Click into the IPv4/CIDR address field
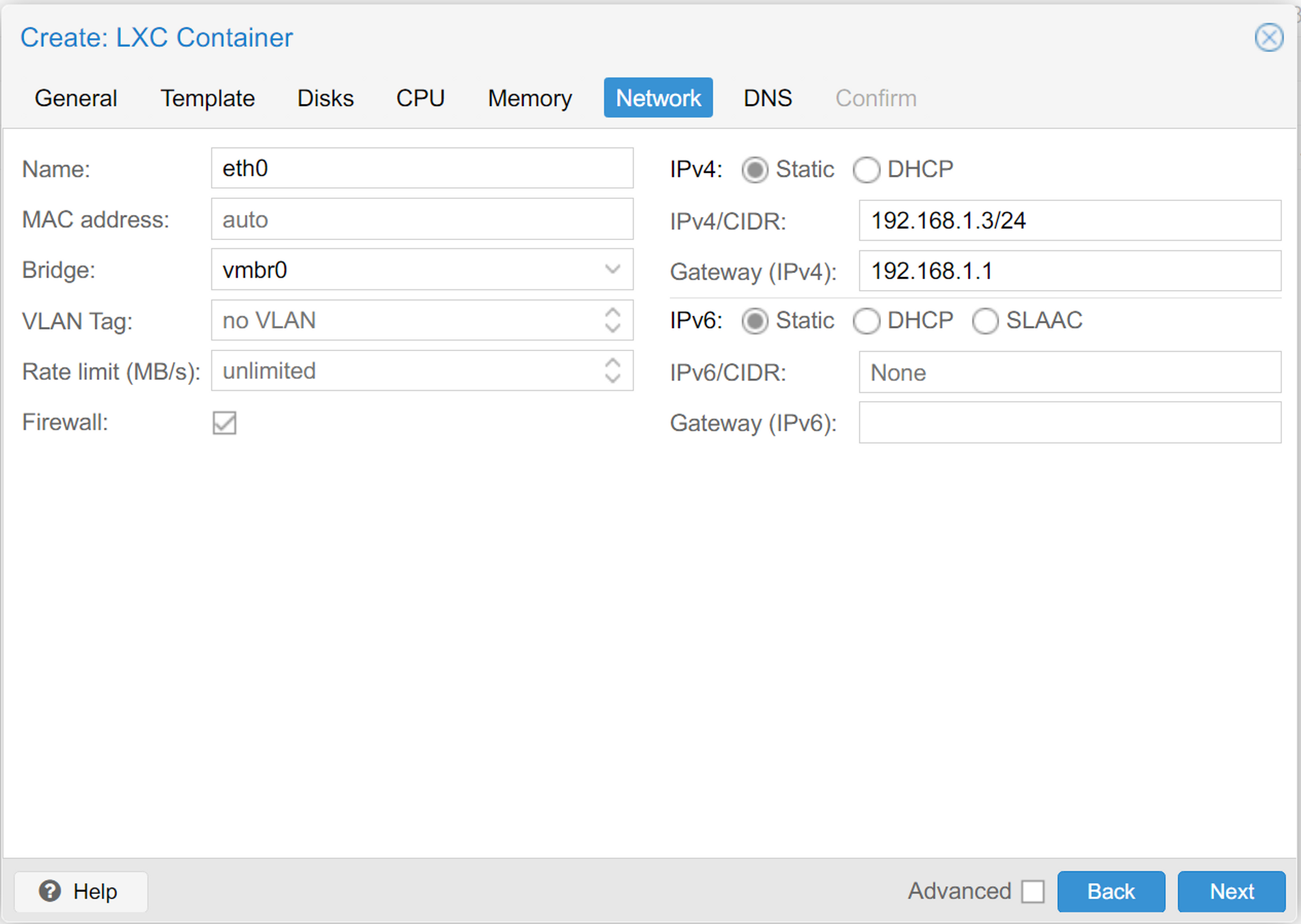 1069,220
